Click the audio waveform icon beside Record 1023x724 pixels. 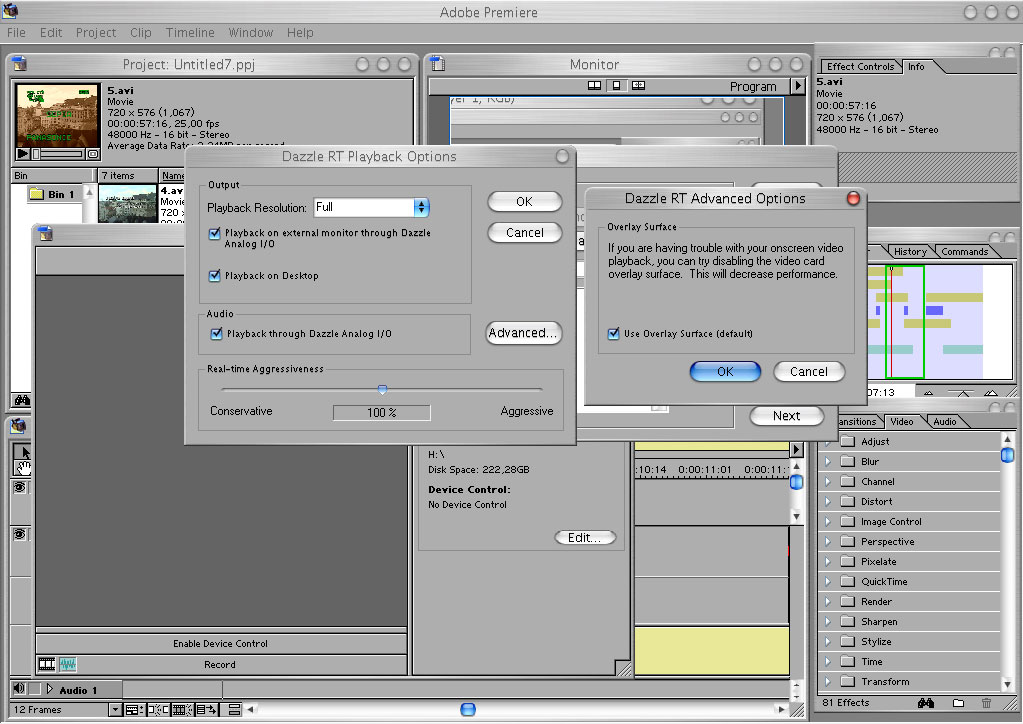click(68, 664)
